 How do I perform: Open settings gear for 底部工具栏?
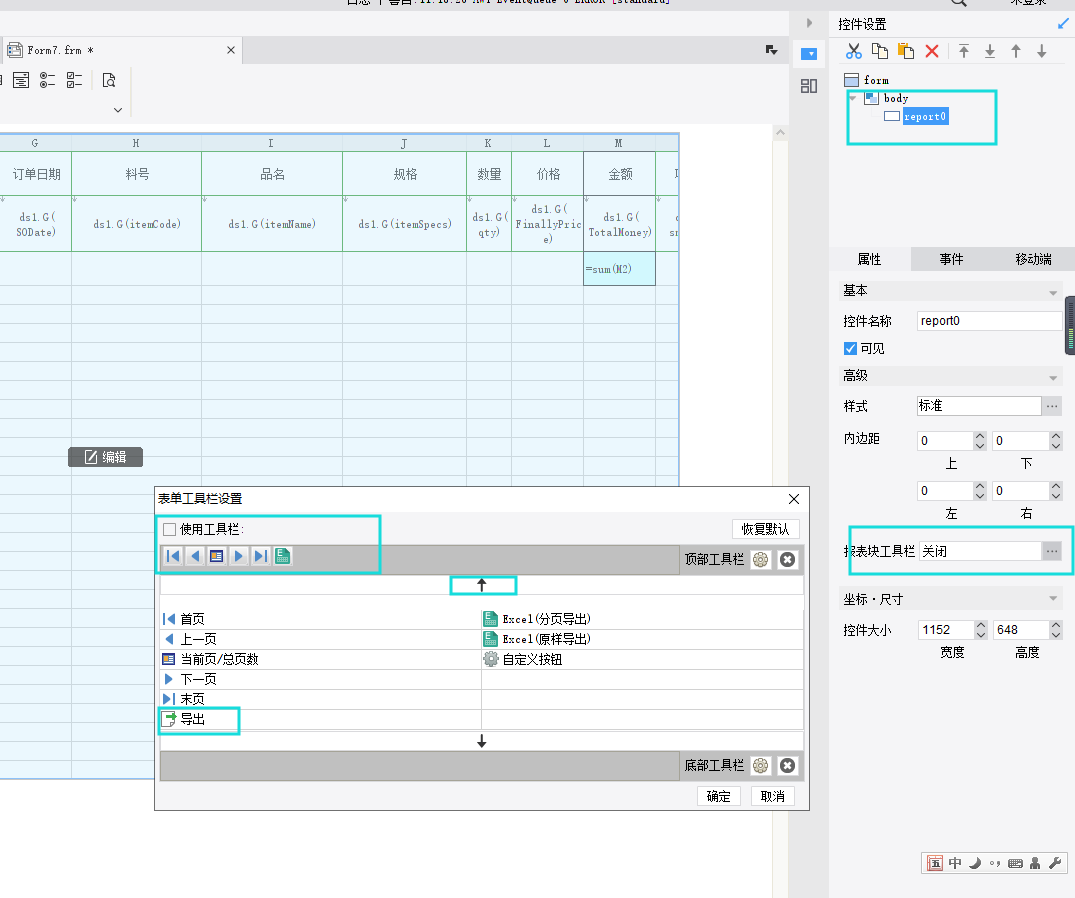click(760, 766)
